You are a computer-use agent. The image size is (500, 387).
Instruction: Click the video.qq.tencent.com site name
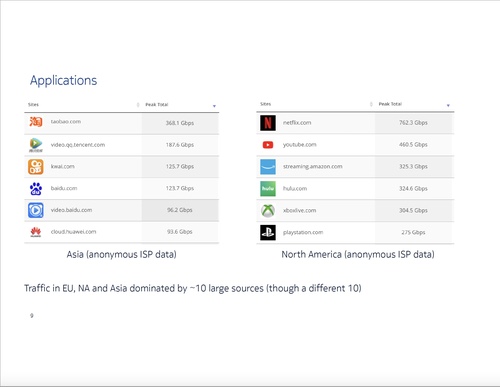point(78,145)
